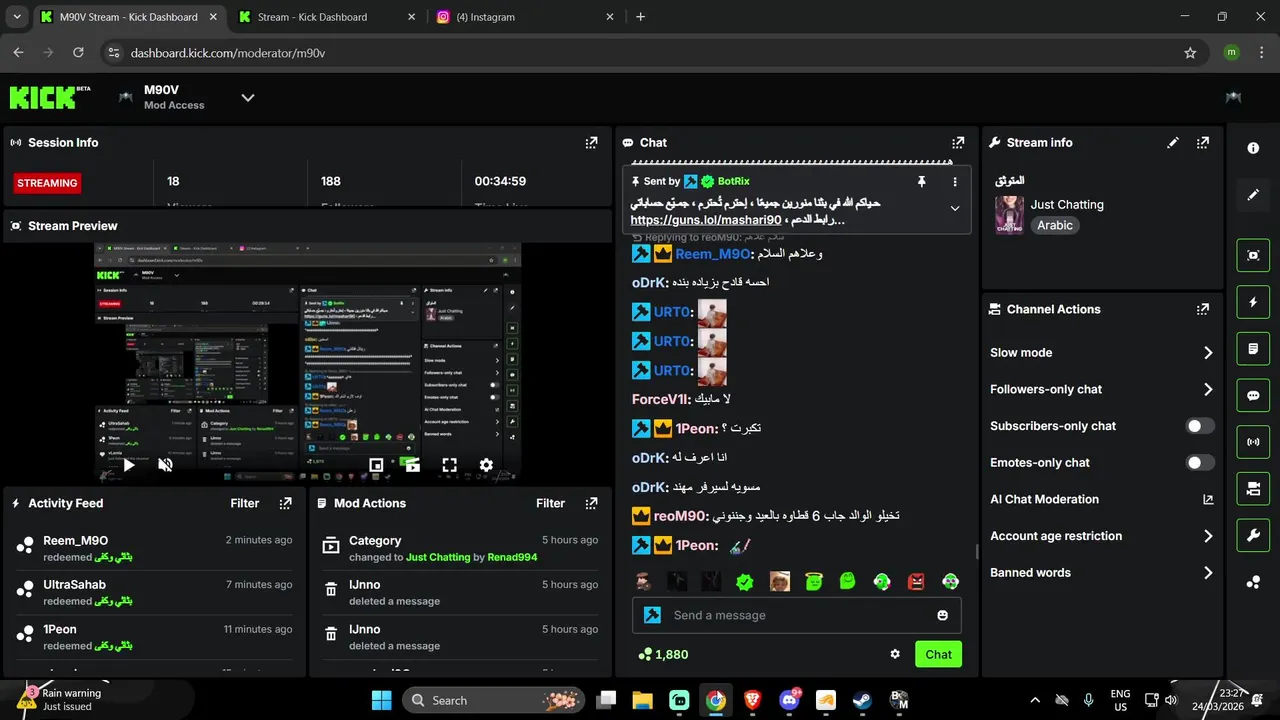Show hidden system tray icons
1280x720 pixels.
click(x=1035, y=701)
